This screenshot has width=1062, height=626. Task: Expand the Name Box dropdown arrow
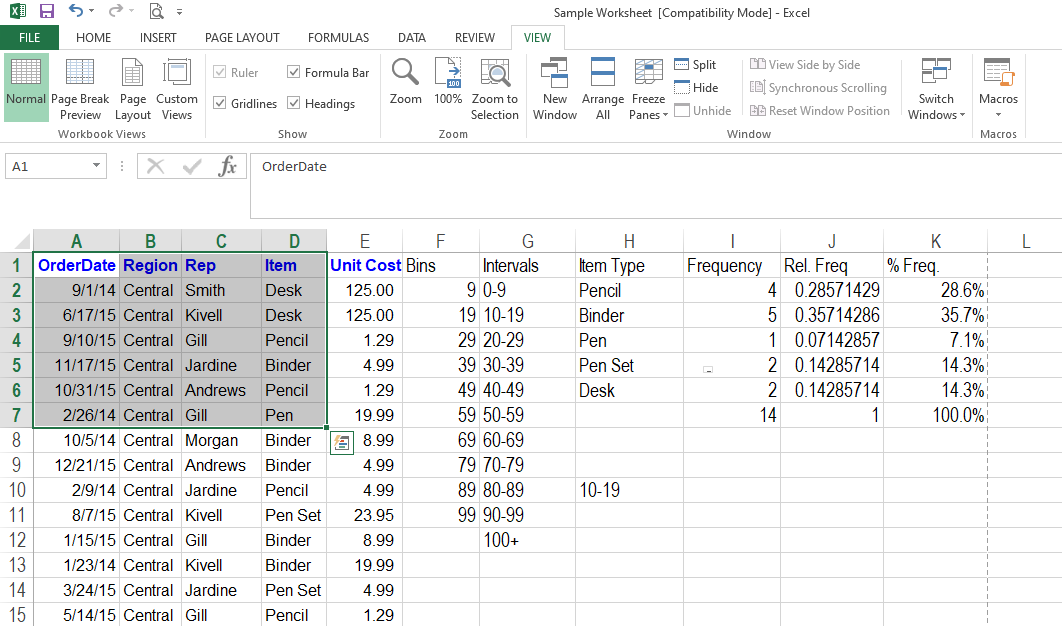(x=96, y=166)
